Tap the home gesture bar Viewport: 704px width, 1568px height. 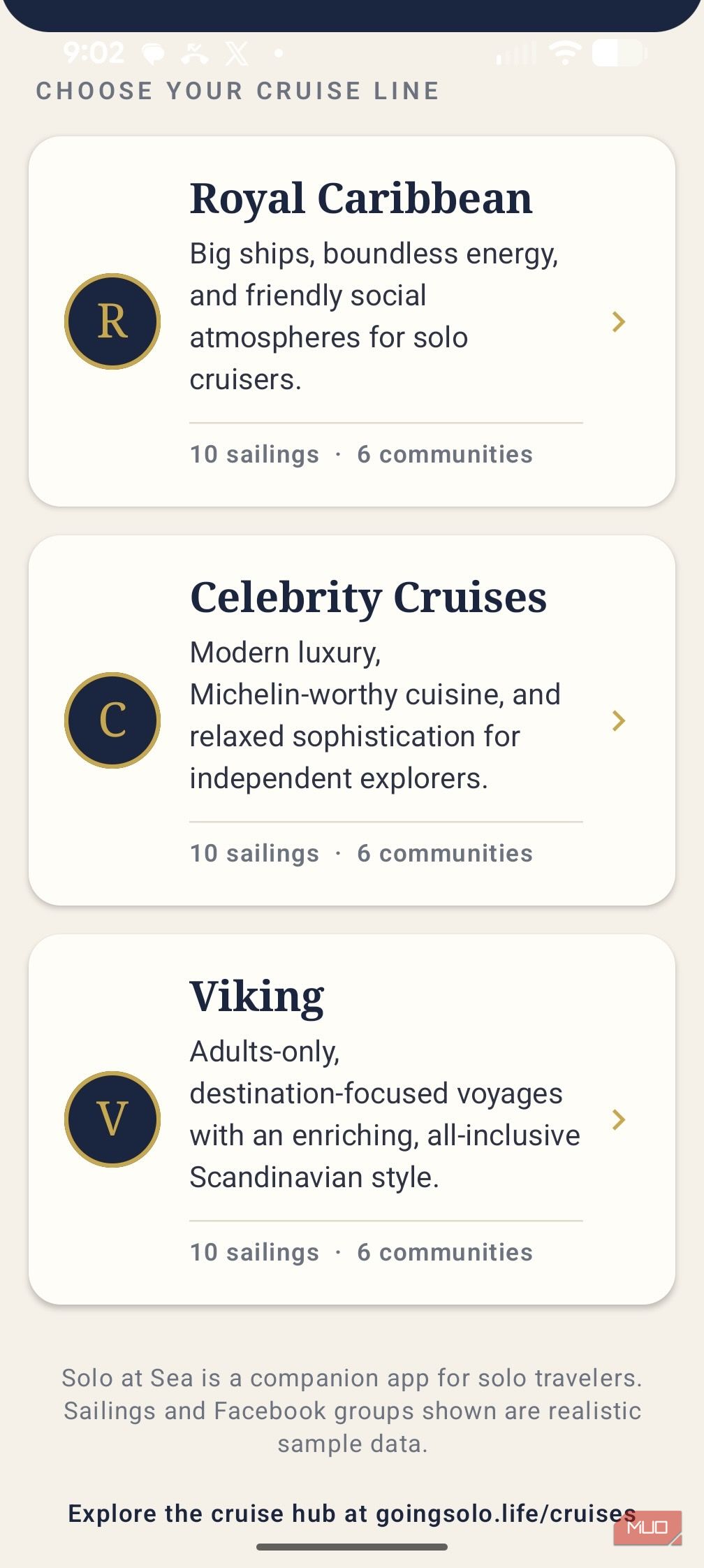pos(352,1547)
